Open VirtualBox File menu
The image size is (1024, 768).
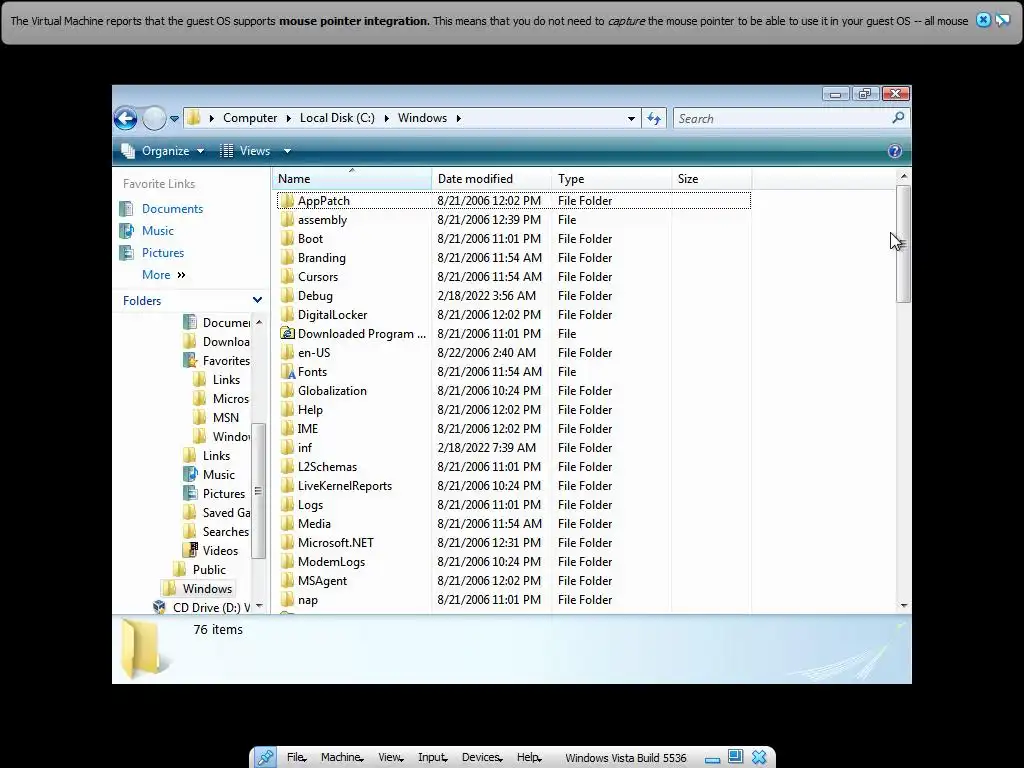296,757
